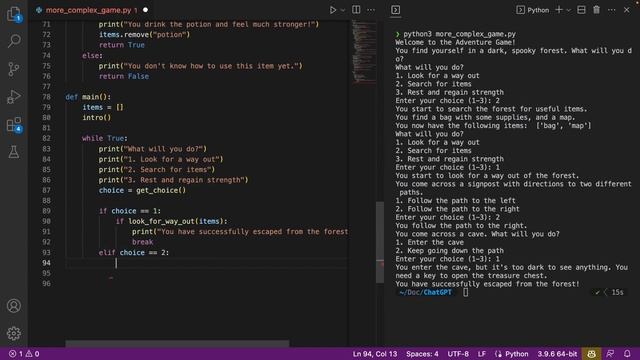Click the terminal prompt path ~/Doc/ChatGPT
640x360 pixels.
pyautogui.click(x=426, y=292)
